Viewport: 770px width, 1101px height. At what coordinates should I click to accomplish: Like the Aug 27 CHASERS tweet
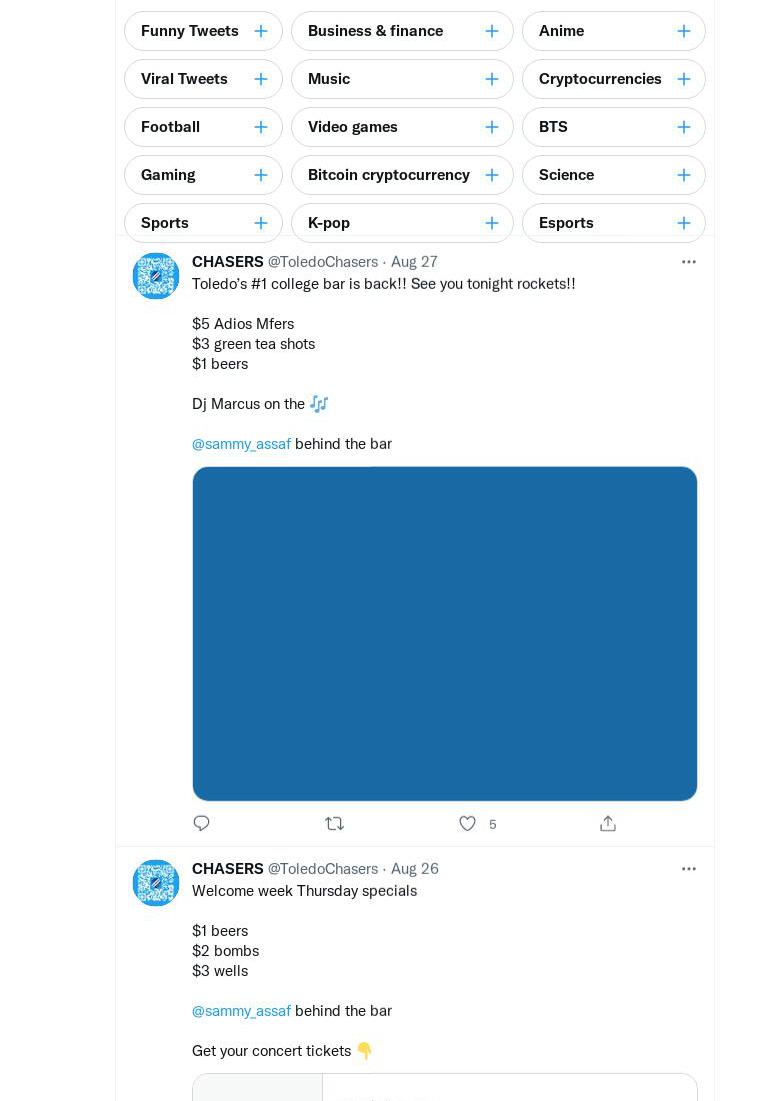(x=467, y=824)
